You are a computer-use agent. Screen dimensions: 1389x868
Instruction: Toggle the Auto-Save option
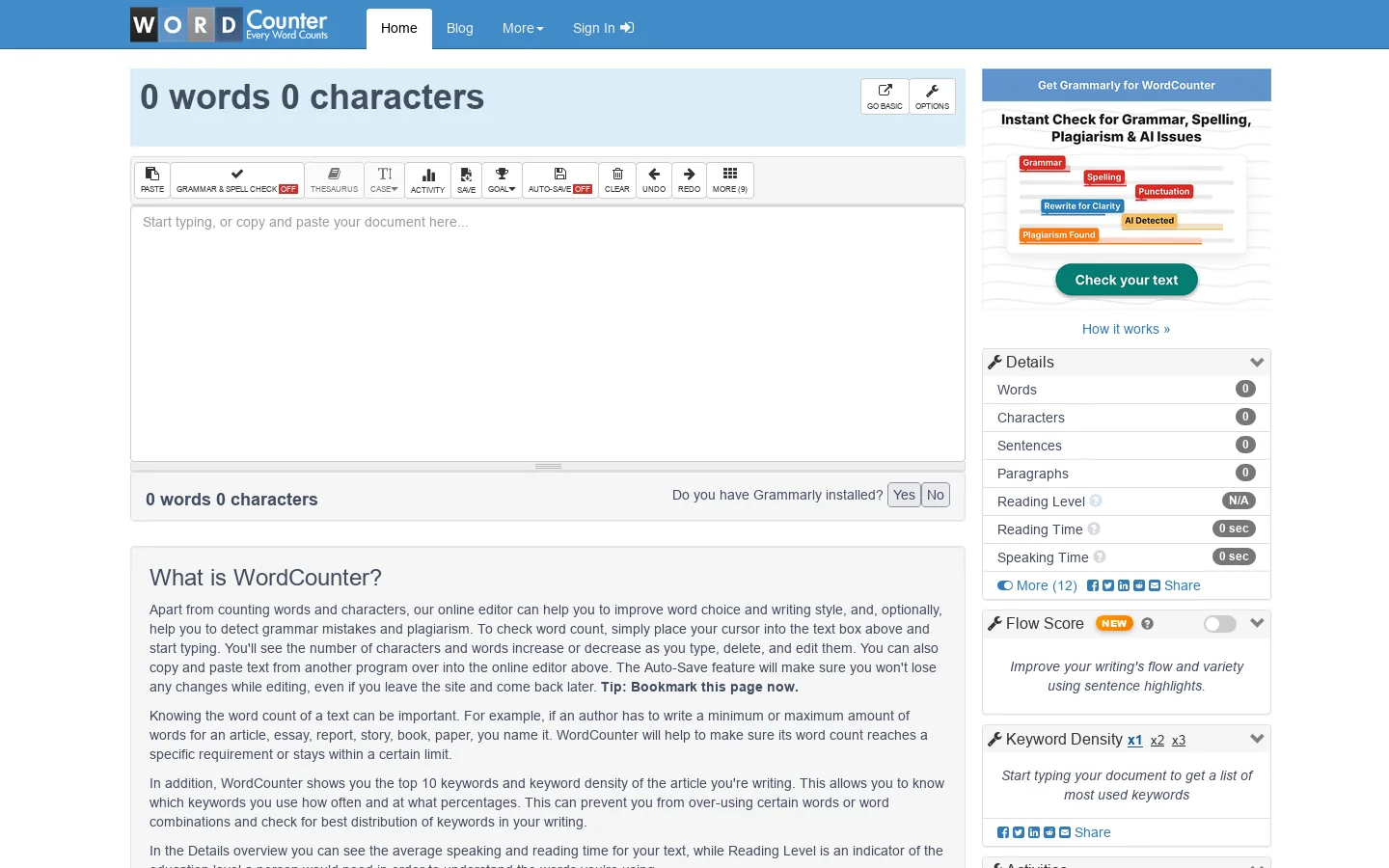click(560, 179)
